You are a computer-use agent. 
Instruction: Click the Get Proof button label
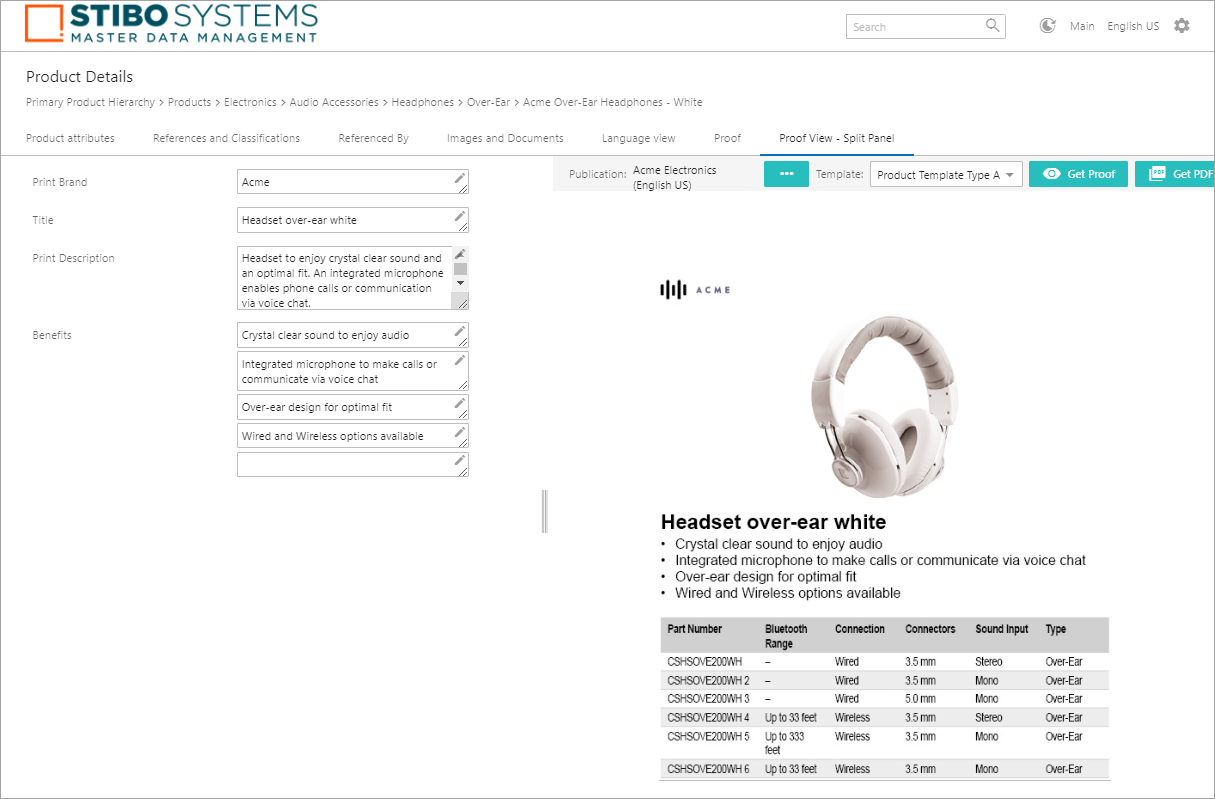click(x=1091, y=174)
